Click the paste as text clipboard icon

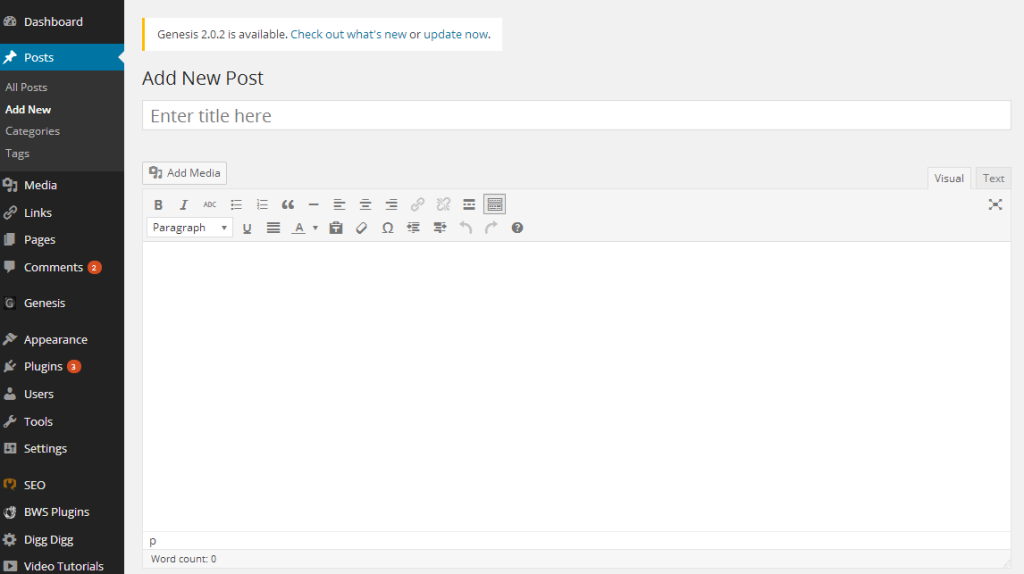(336, 228)
